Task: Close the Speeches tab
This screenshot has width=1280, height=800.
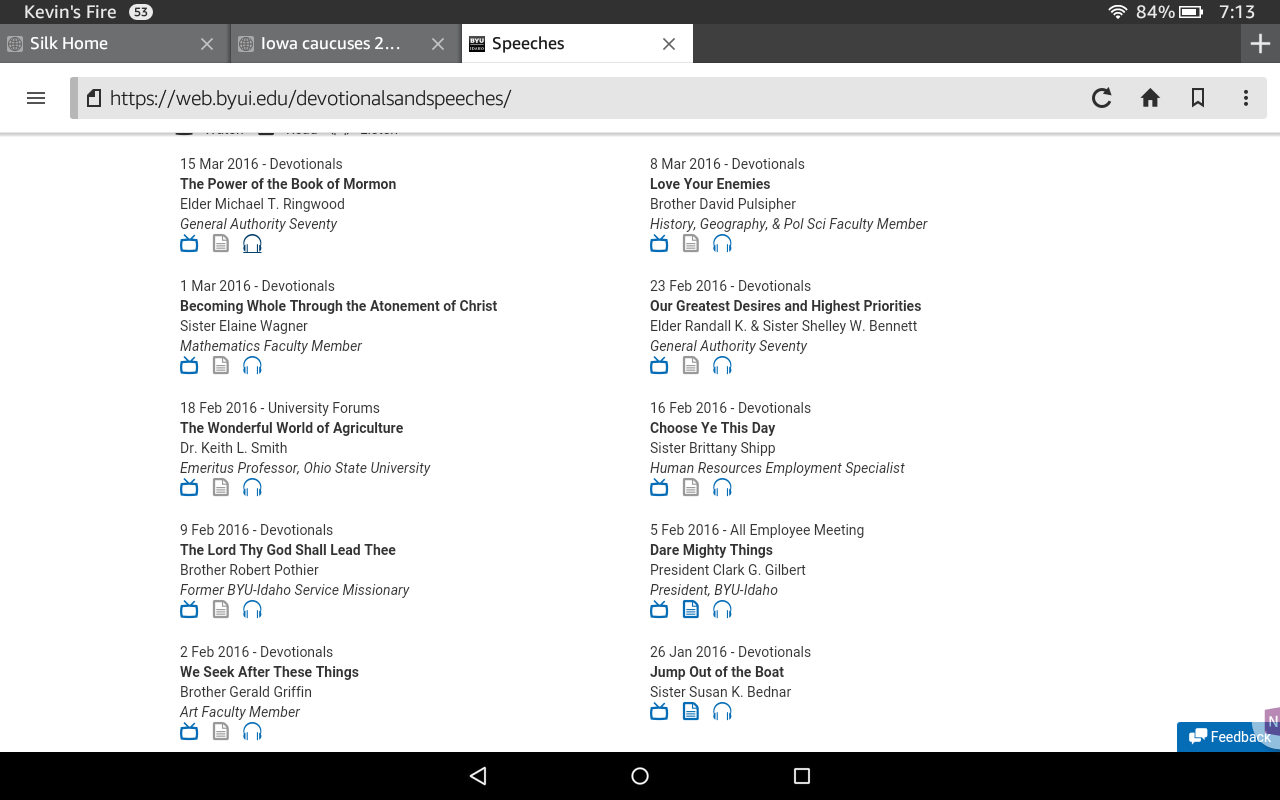Action: click(669, 44)
